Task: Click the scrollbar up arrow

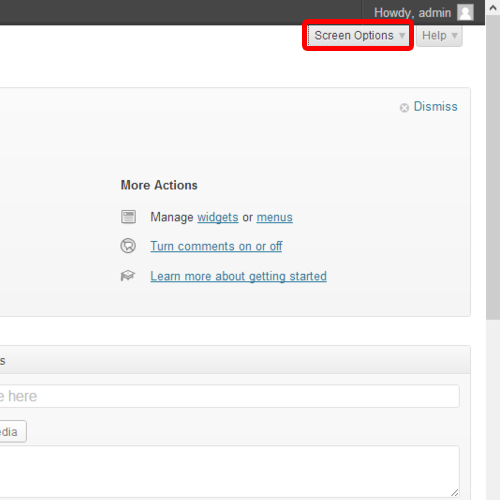Action: (x=493, y=8)
